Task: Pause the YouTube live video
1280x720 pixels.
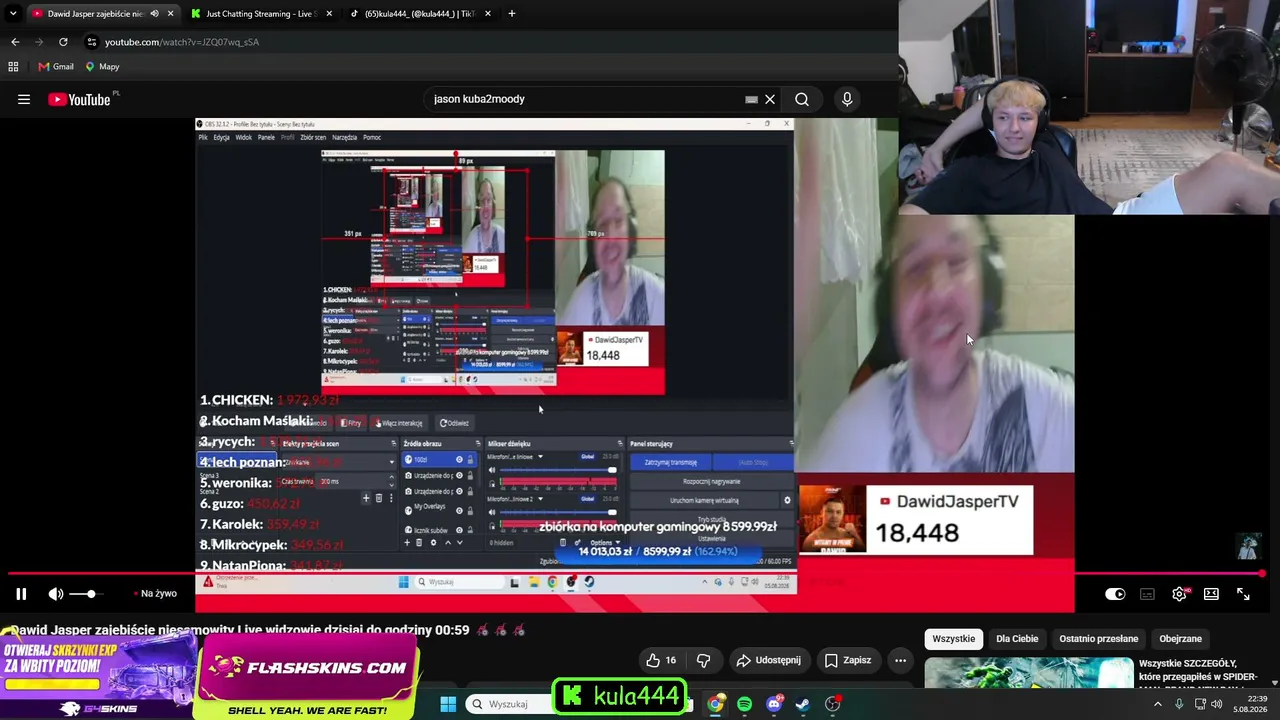Action: click(x=21, y=594)
